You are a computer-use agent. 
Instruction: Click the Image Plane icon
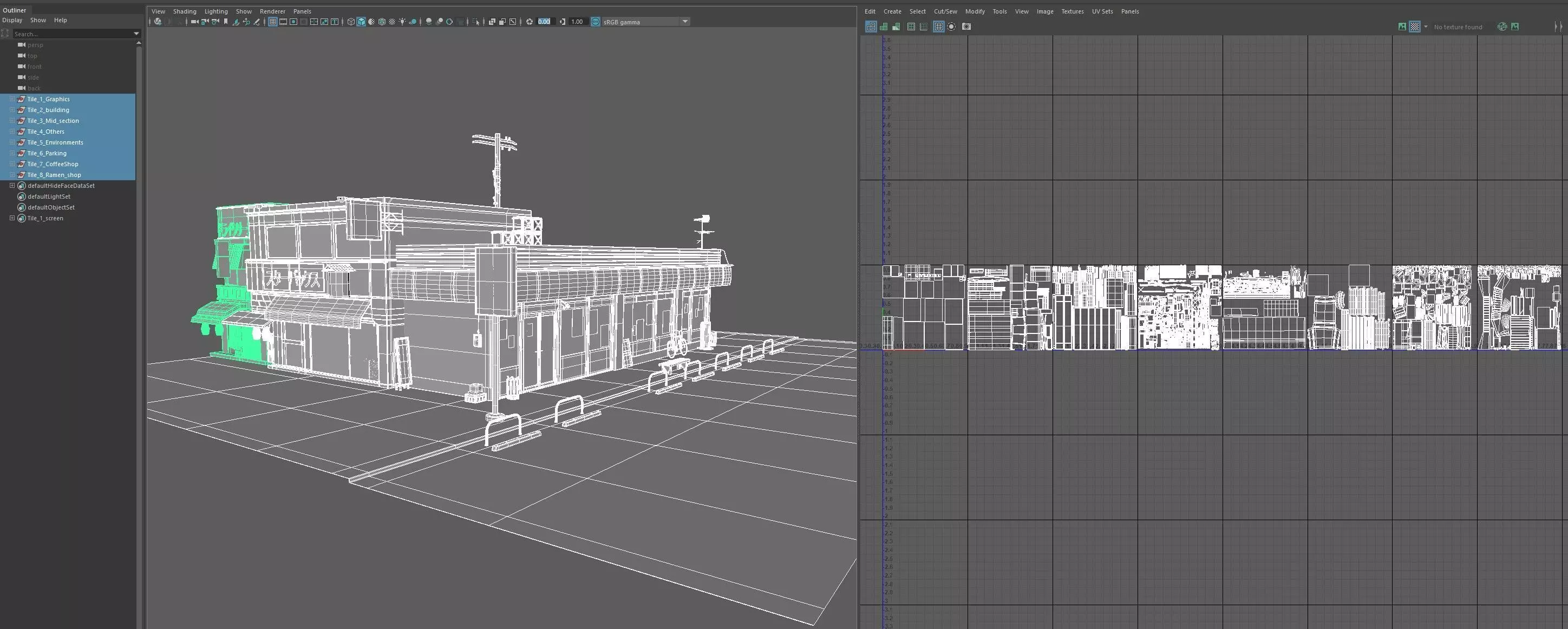pos(236,21)
